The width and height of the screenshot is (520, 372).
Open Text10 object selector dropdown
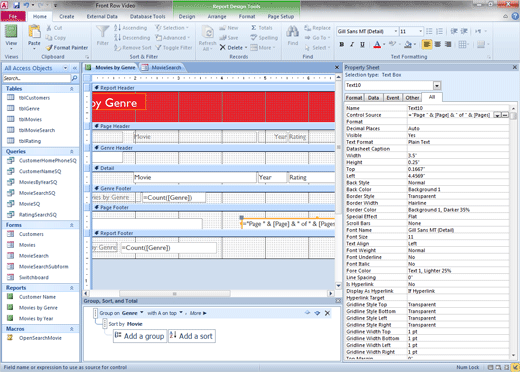pyautogui.click(x=437, y=85)
